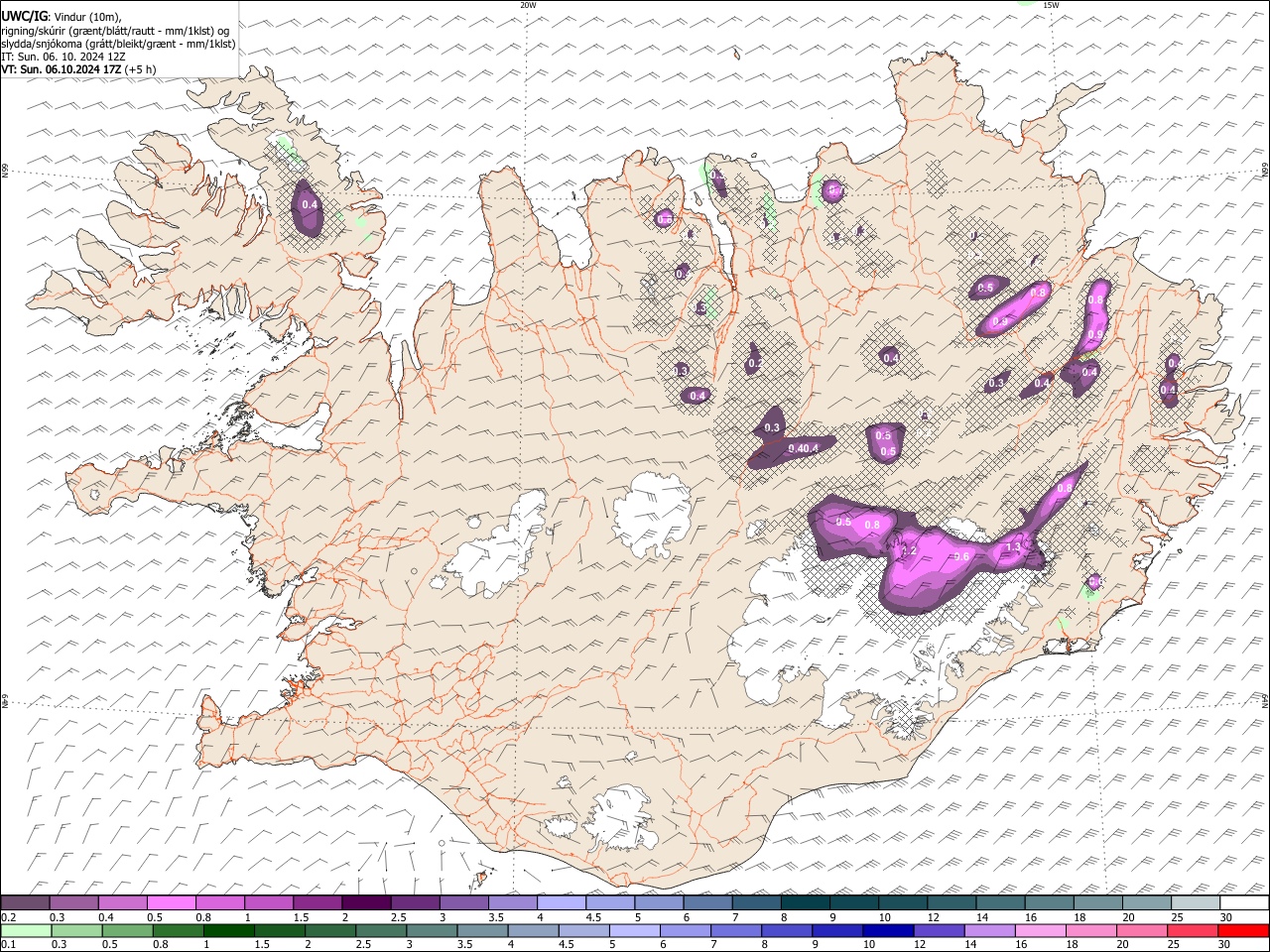Select the 25 coral red rain legend swatch
This screenshot has width=1270, height=952.
tap(1193, 930)
